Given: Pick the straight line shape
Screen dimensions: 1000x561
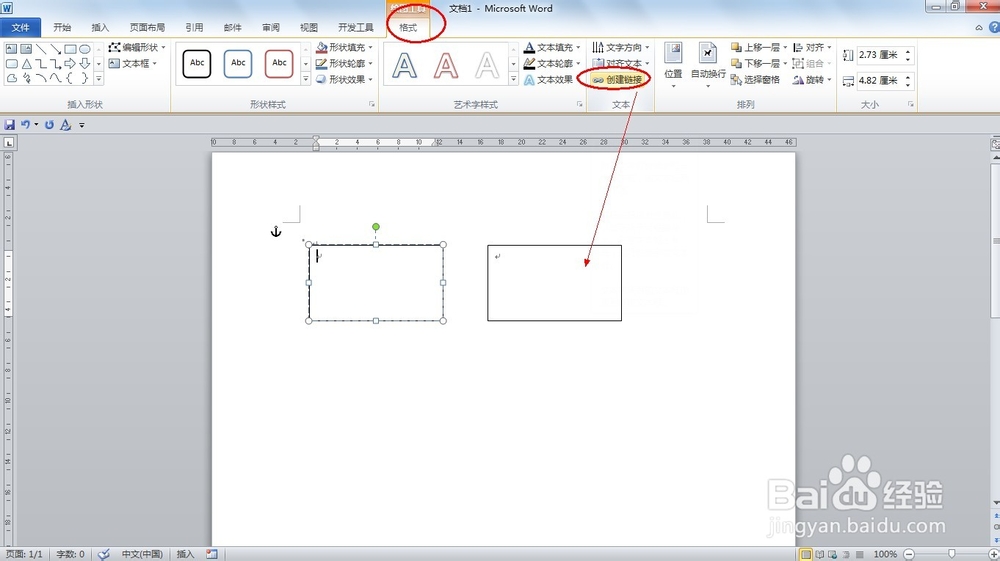Looking at the screenshot, I should (41, 48).
